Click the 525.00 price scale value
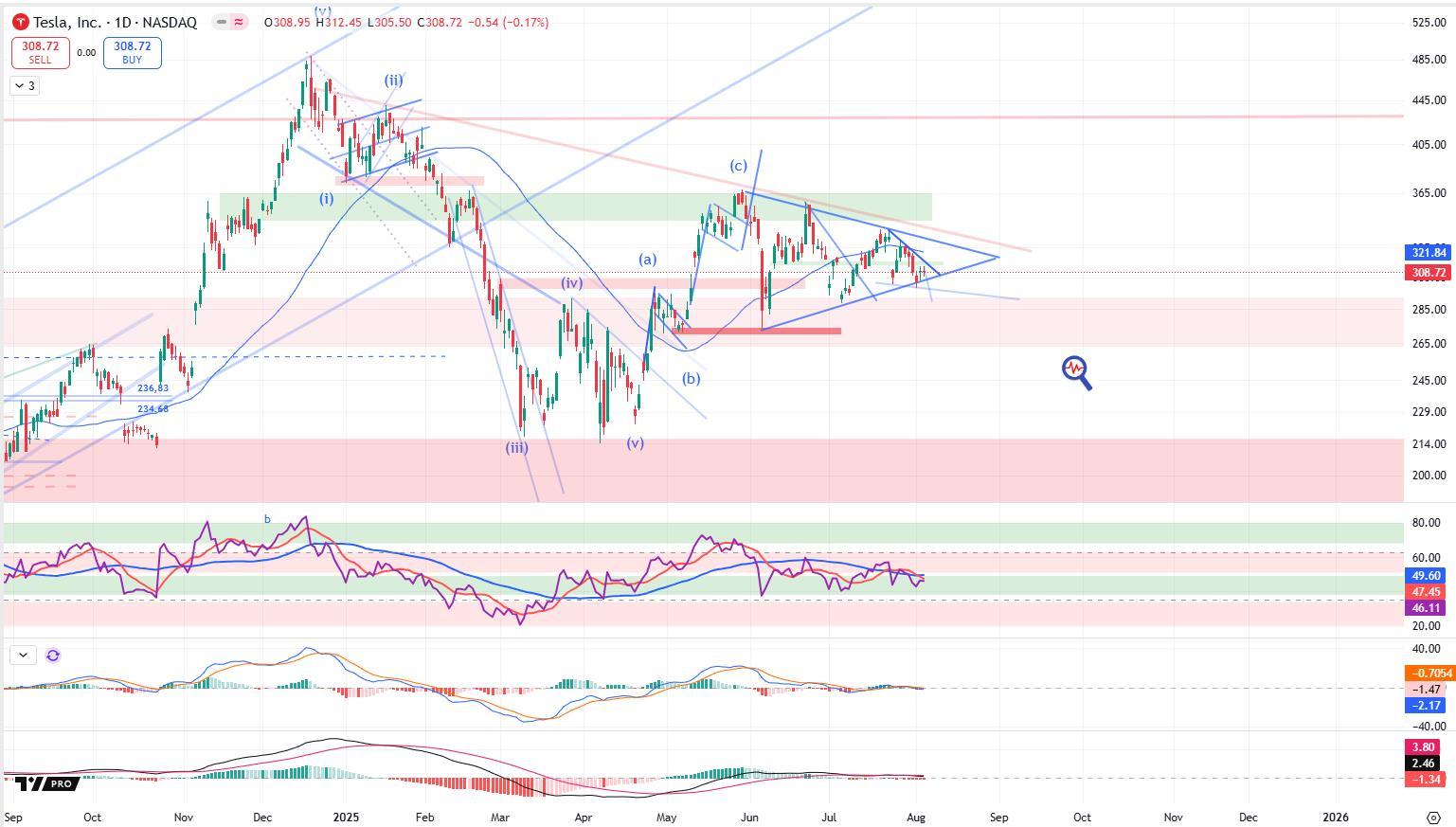This screenshot has width=1456, height=827. [1429, 22]
